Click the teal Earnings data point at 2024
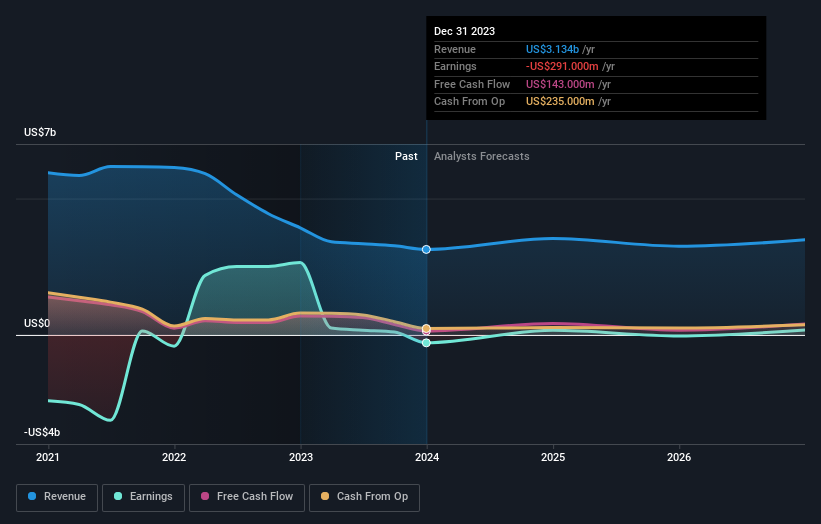The image size is (821, 524). coord(426,343)
